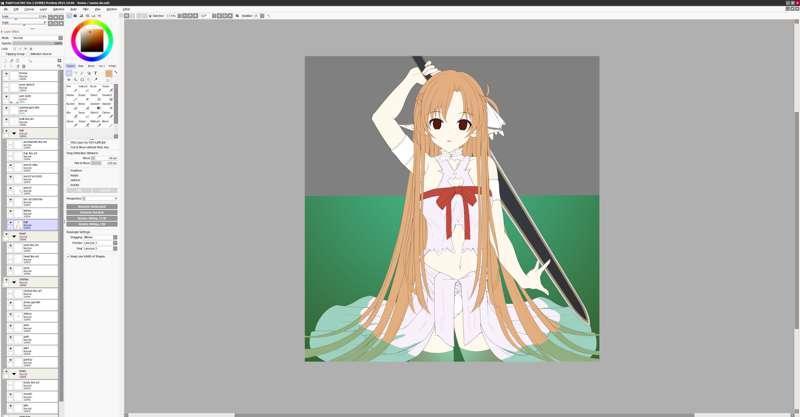This screenshot has height=417, width=800.
Task: Open the File menu
Action: click(6, 9)
